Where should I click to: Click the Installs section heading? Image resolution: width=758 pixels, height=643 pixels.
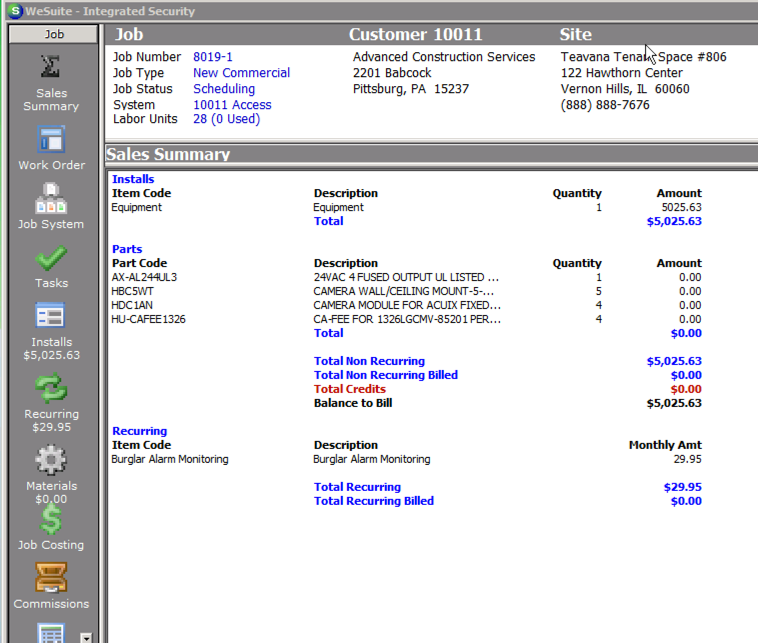point(133,179)
